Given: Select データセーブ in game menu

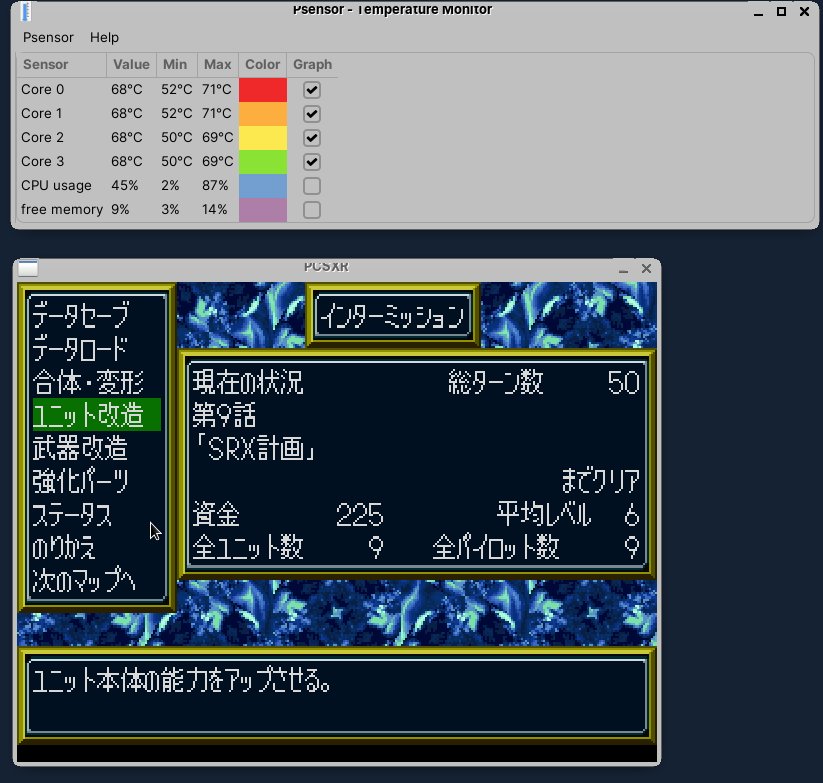Looking at the screenshot, I should pos(80,315).
